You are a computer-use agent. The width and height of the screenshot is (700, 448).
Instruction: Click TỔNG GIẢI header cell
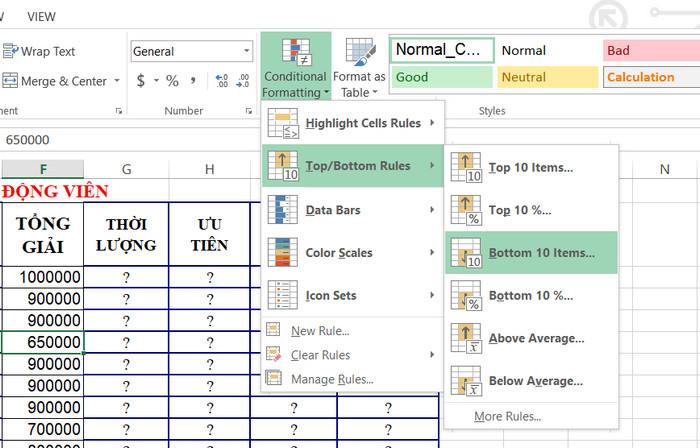[x=43, y=234]
